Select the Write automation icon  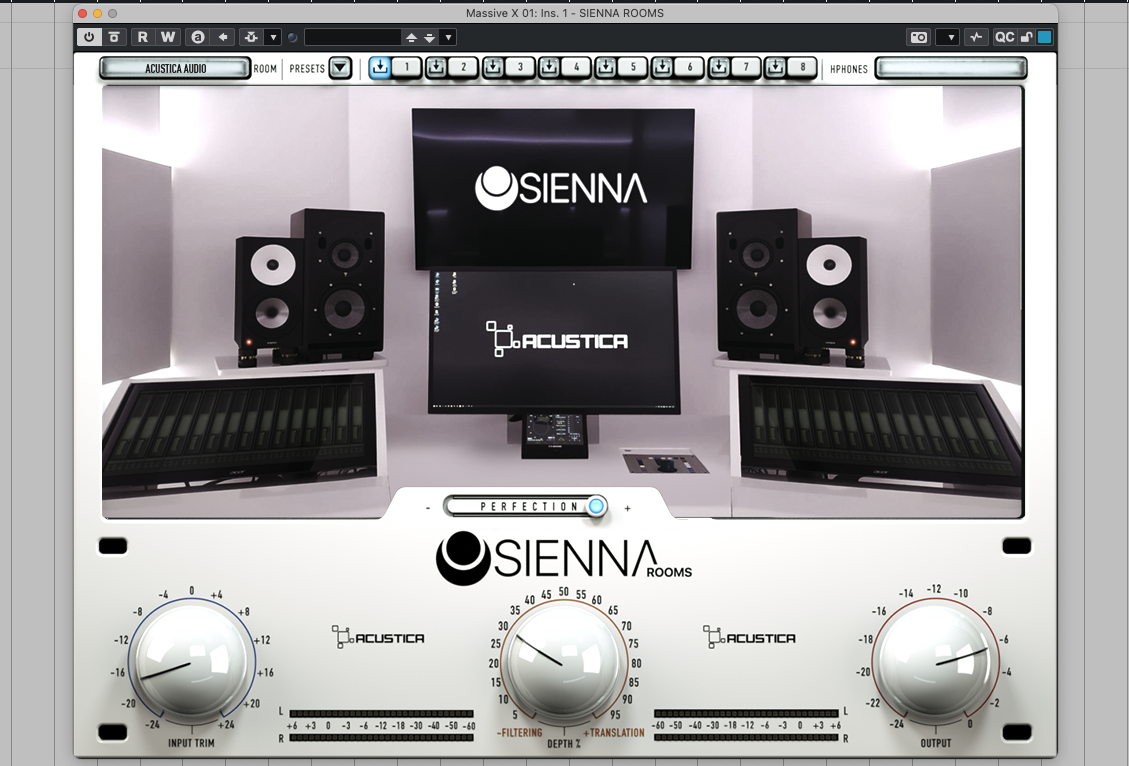[166, 36]
